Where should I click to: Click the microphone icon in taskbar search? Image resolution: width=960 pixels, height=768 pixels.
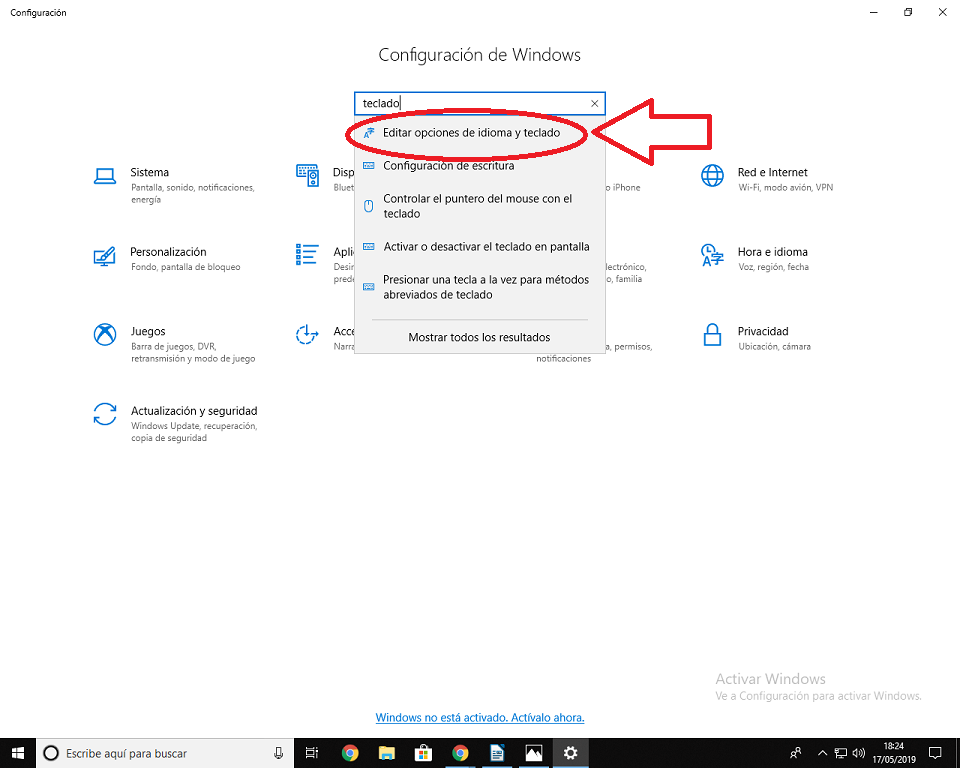coord(276,753)
